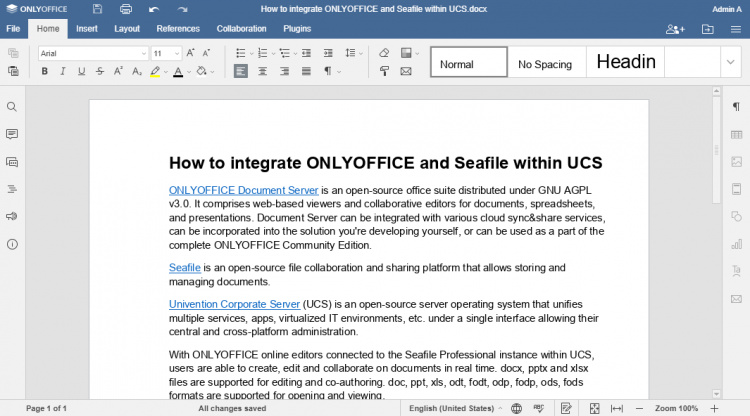
Task: Open the line spacing dropdown
Action: coord(361,54)
